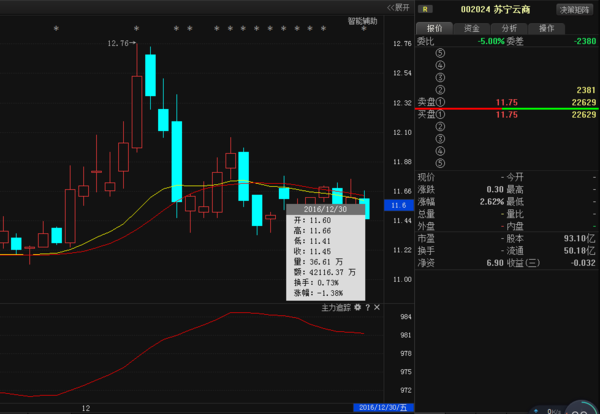Image resolution: width=600 pixels, height=414 pixels.
Task: Click the R badge beside stock code
Action: point(425,10)
